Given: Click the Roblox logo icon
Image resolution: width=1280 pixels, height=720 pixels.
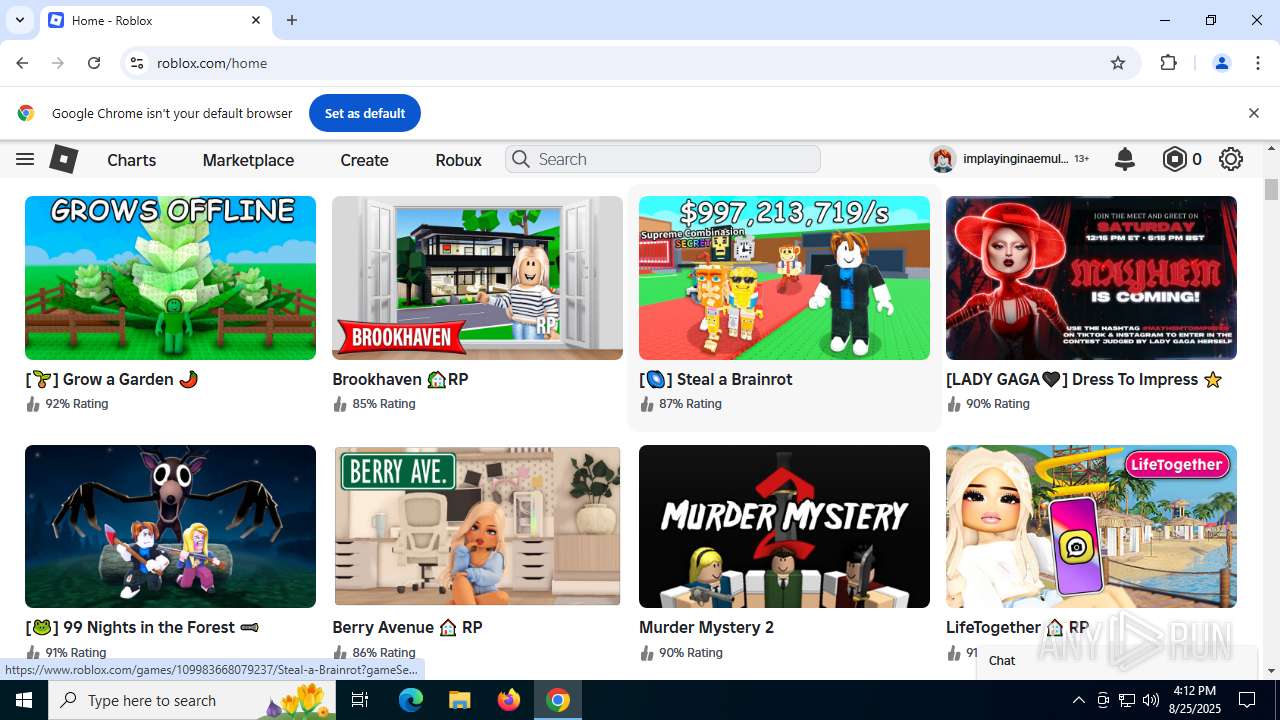Looking at the screenshot, I should (x=64, y=159).
